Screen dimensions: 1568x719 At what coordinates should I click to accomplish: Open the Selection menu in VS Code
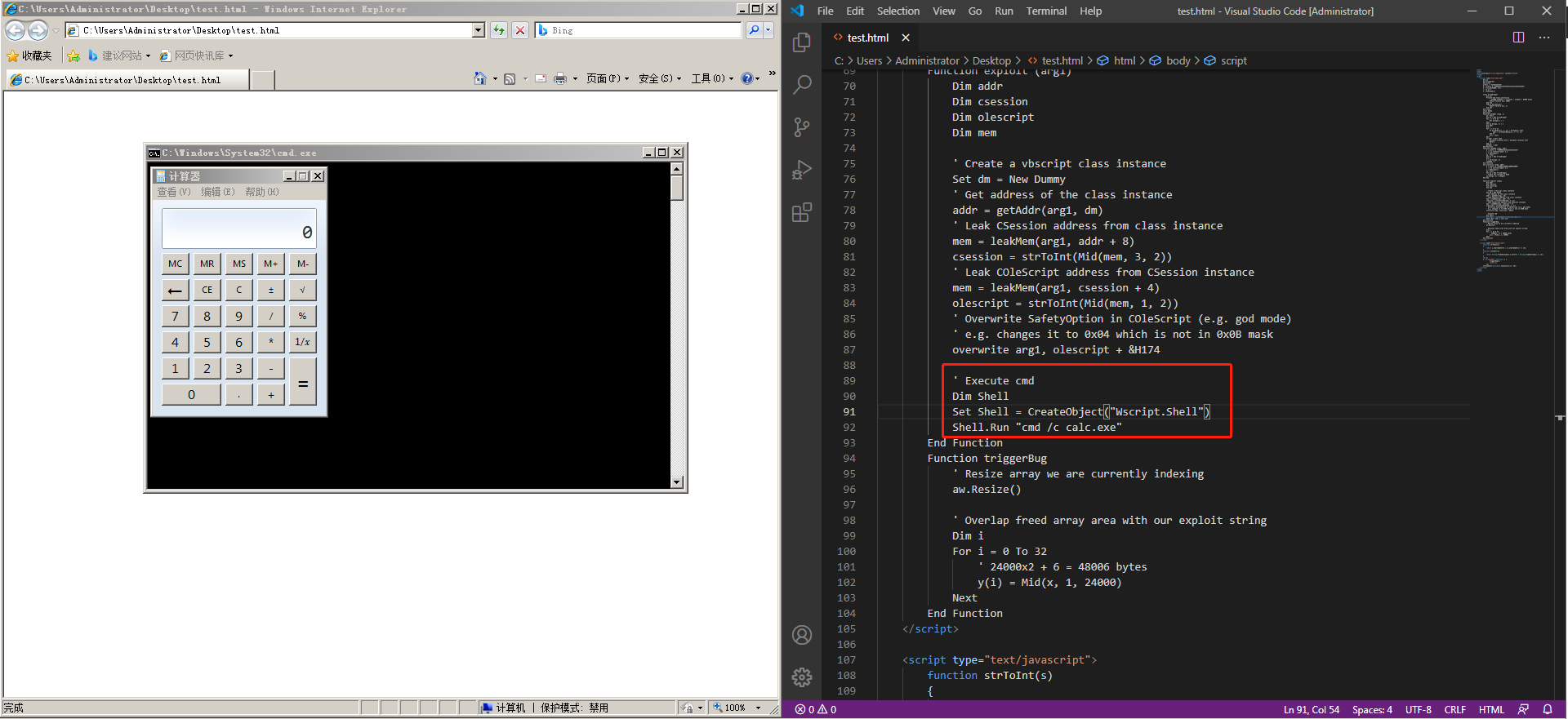pos(898,11)
